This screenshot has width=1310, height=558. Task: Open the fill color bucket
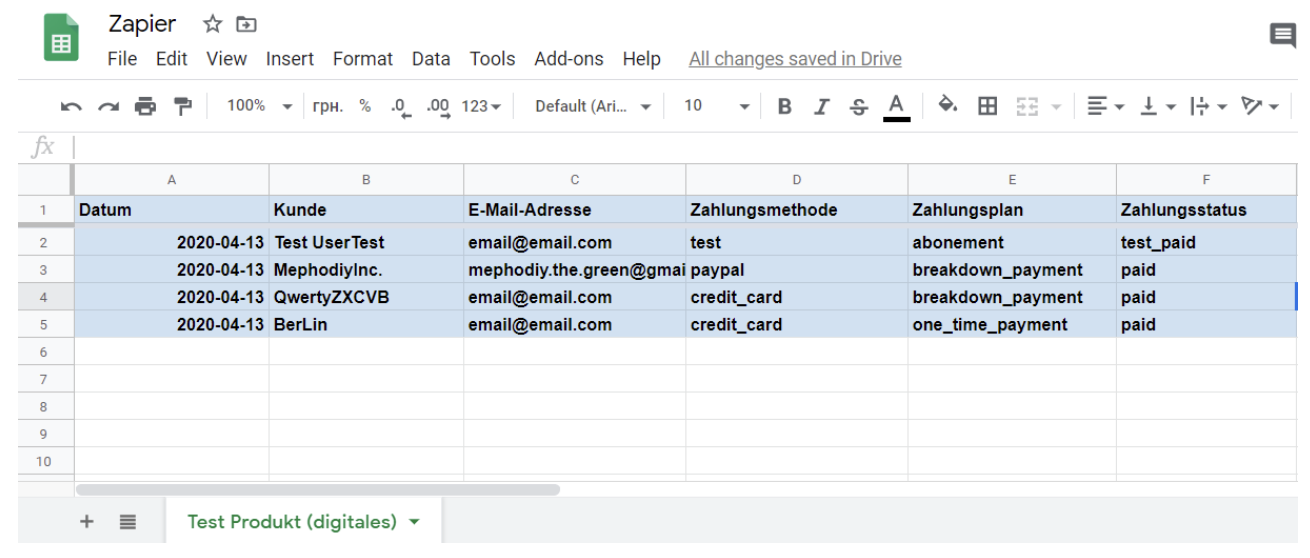coord(948,106)
